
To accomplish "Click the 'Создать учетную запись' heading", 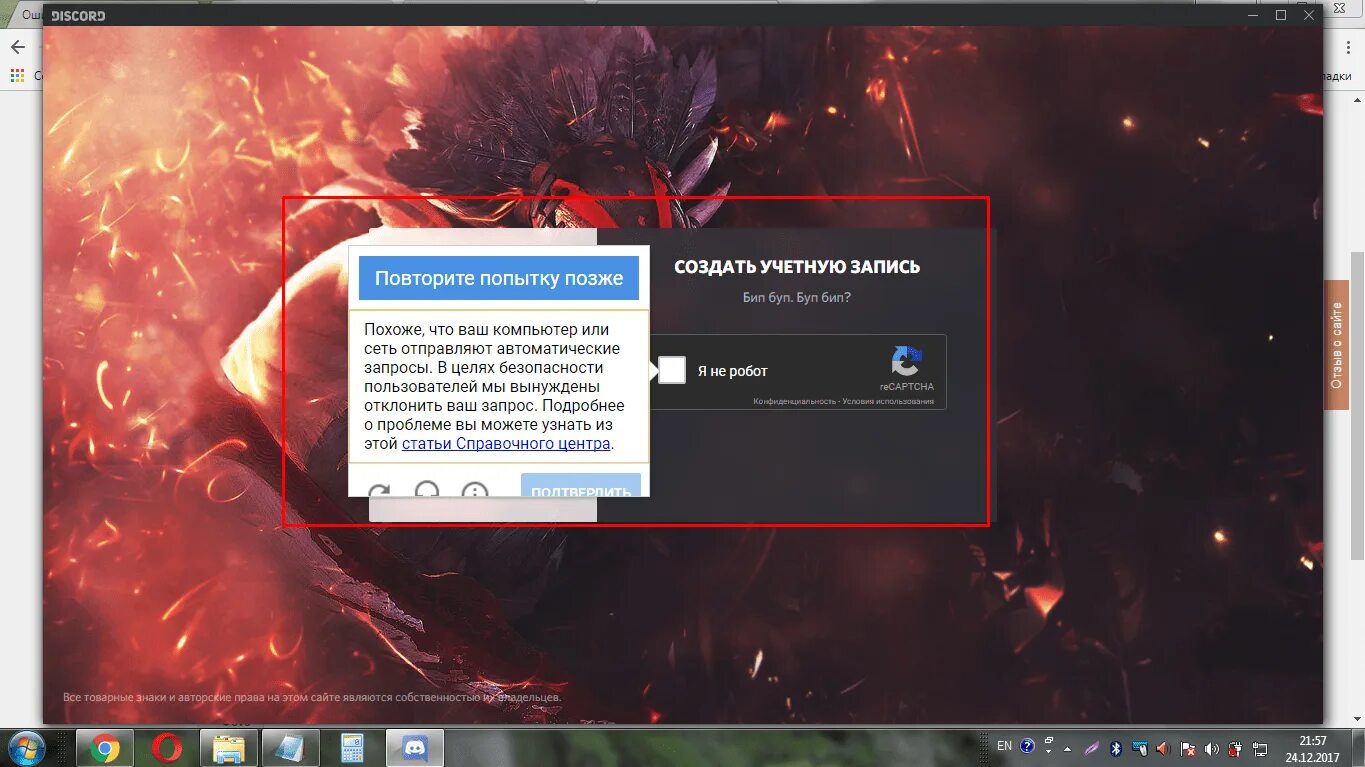I will coord(797,267).
